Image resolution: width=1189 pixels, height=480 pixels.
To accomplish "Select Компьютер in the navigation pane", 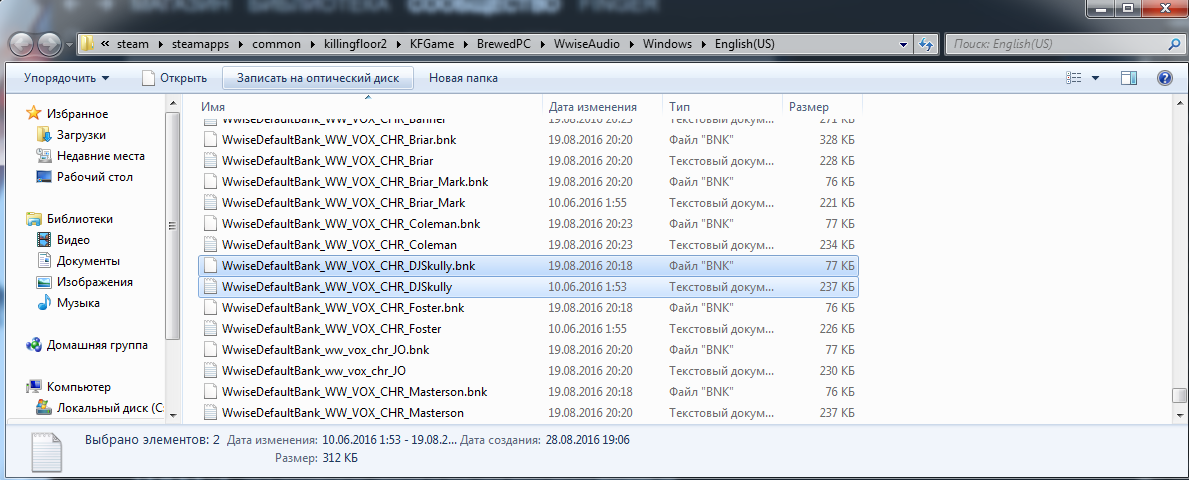I will click(x=79, y=387).
